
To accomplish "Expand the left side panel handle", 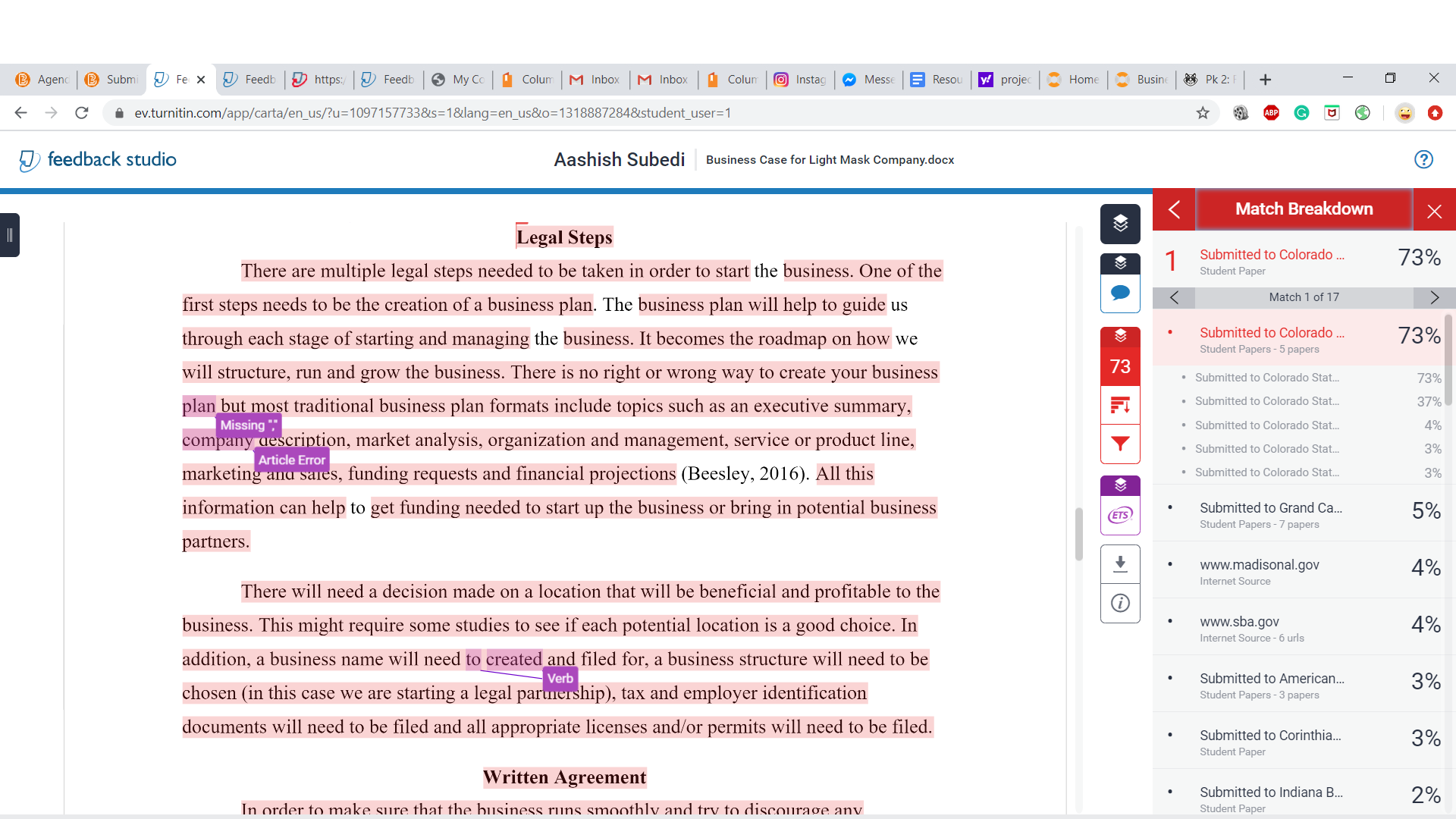I will tap(10, 236).
